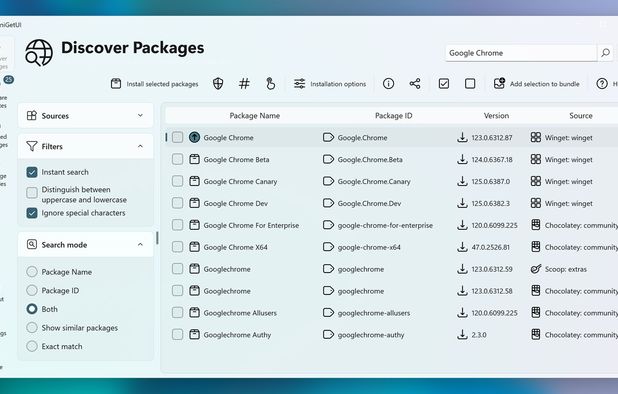
Task: Click download icon beside 123.0.6312.87
Action: pos(462,137)
